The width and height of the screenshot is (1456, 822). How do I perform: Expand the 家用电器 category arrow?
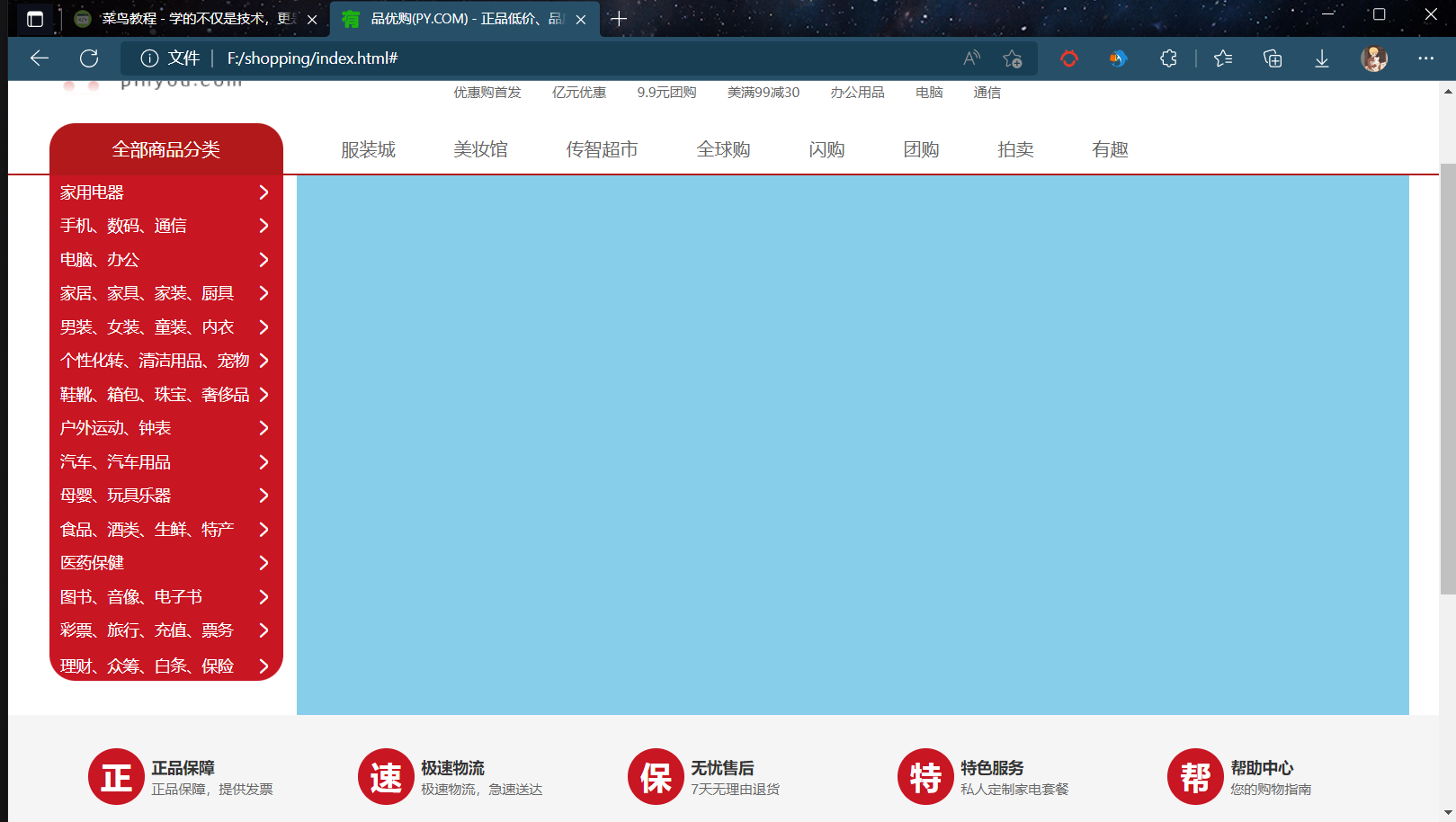[264, 192]
